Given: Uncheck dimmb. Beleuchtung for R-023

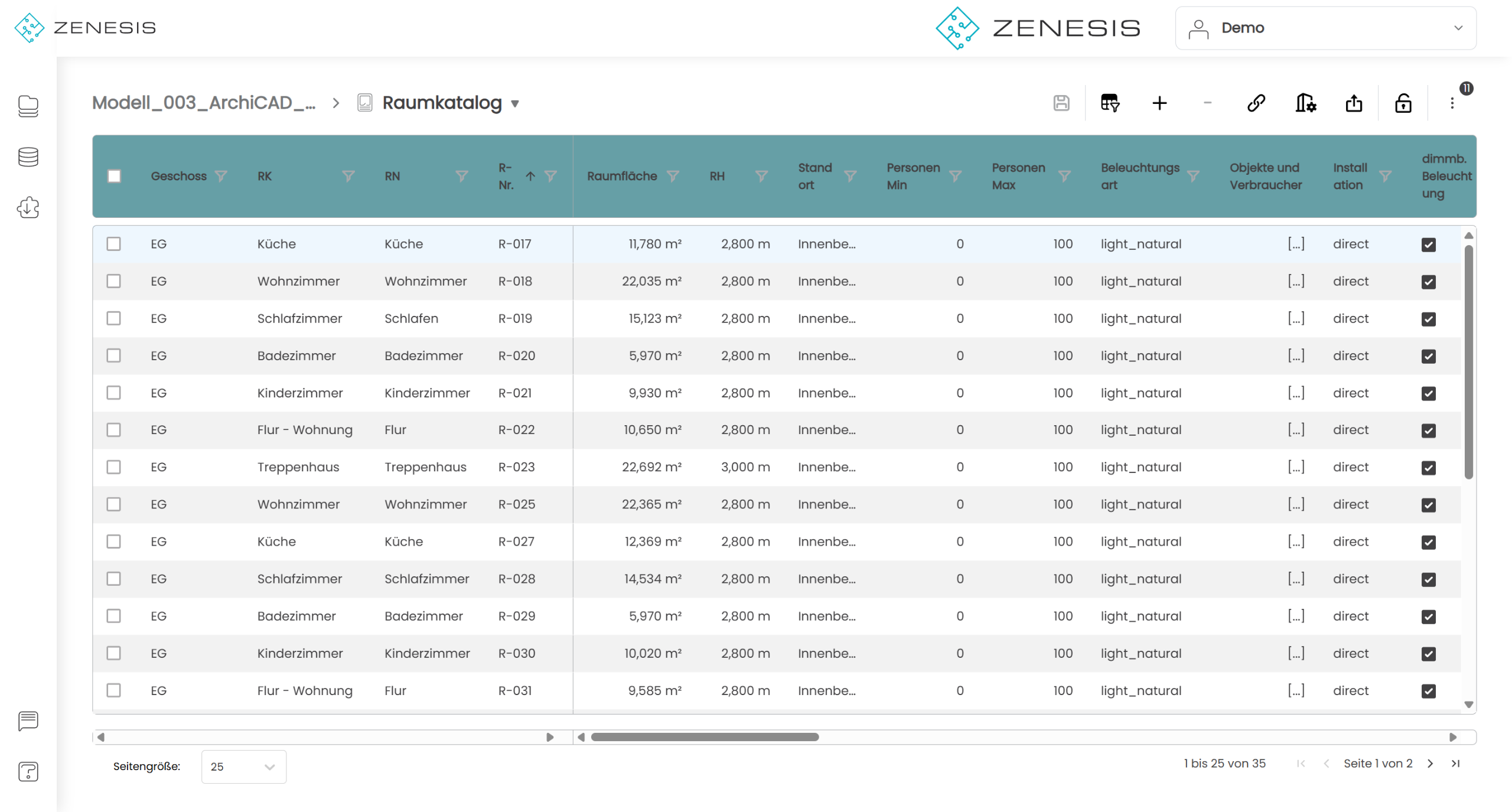Looking at the screenshot, I should point(1428,468).
